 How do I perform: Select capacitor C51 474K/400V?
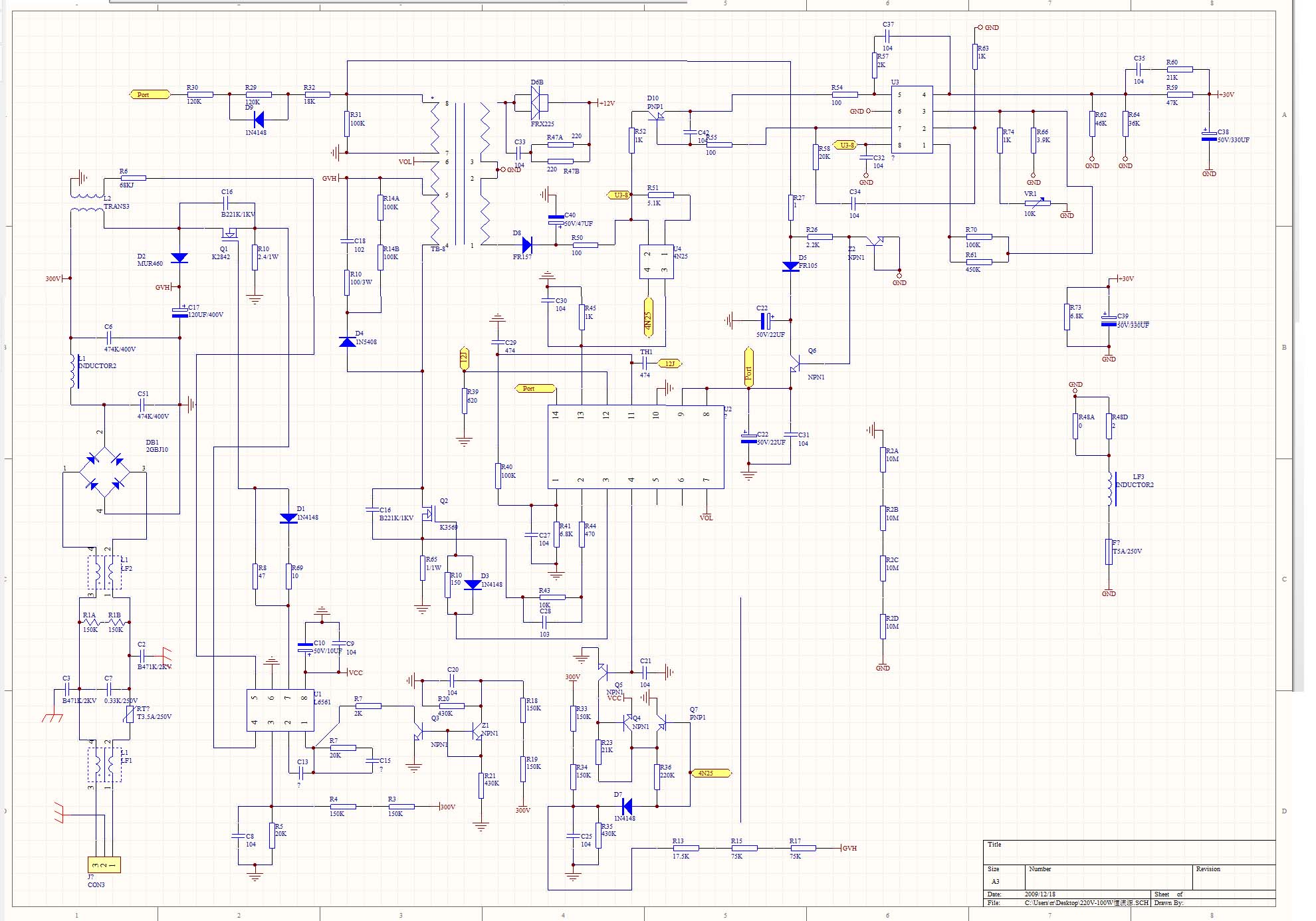coord(142,405)
